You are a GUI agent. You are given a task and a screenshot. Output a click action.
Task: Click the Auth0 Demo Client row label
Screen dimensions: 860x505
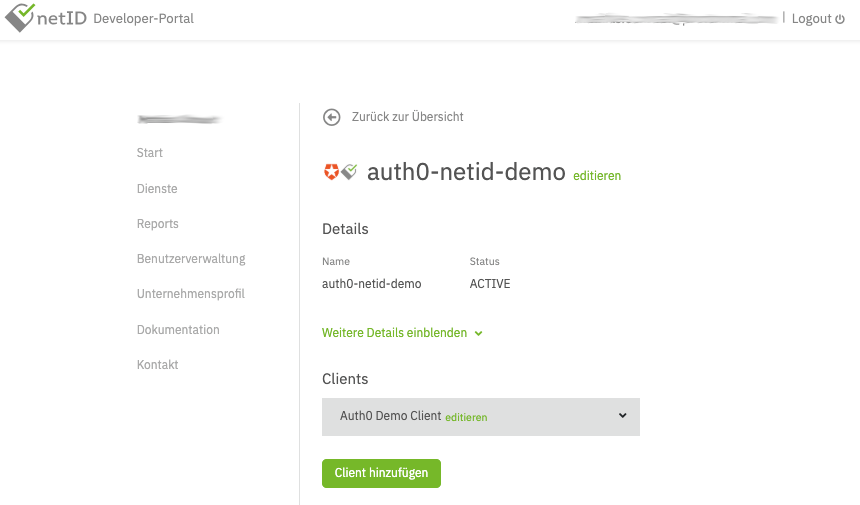point(391,416)
